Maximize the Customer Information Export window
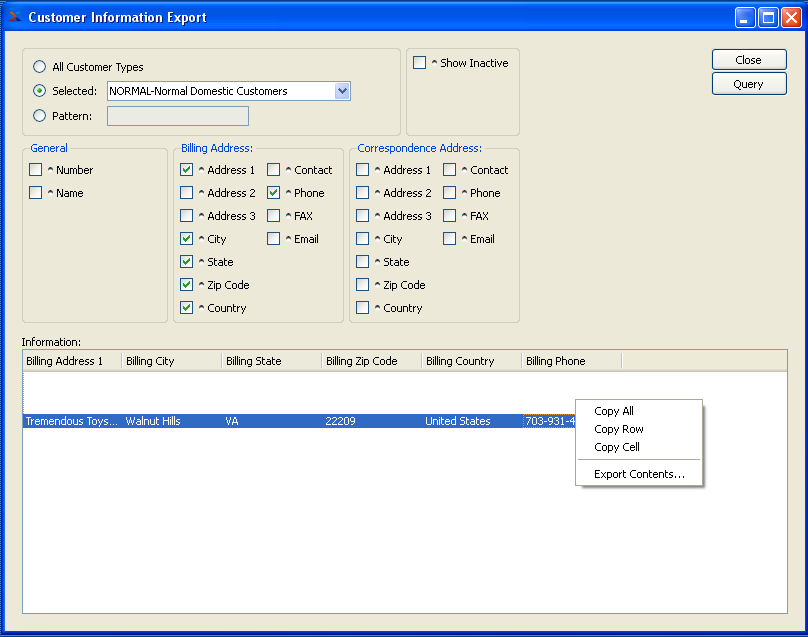 (768, 17)
